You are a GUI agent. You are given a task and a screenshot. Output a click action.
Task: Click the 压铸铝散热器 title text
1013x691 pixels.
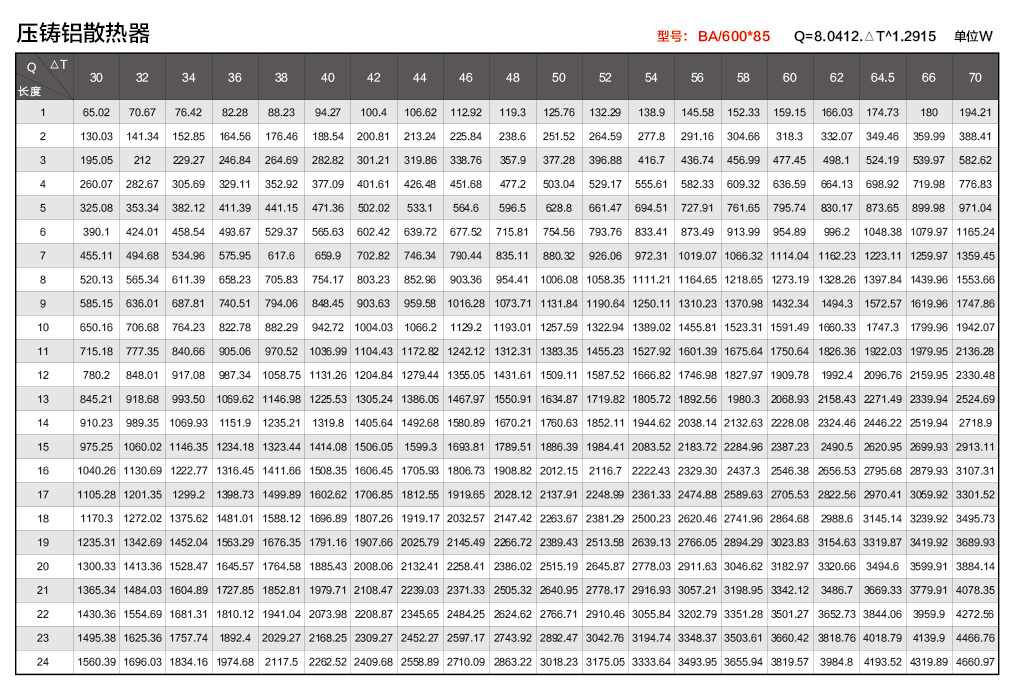[83, 33]
